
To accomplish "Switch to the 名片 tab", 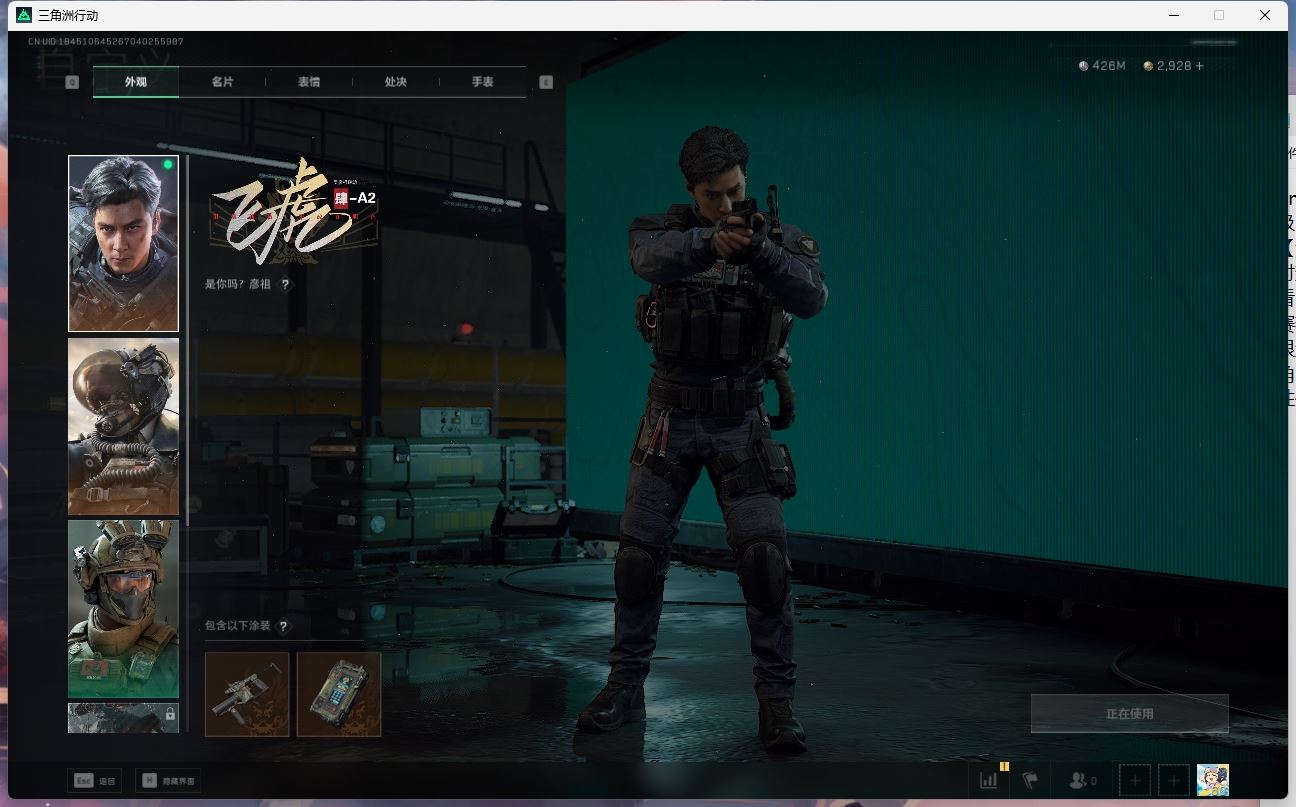I will [x=222, y=82].
